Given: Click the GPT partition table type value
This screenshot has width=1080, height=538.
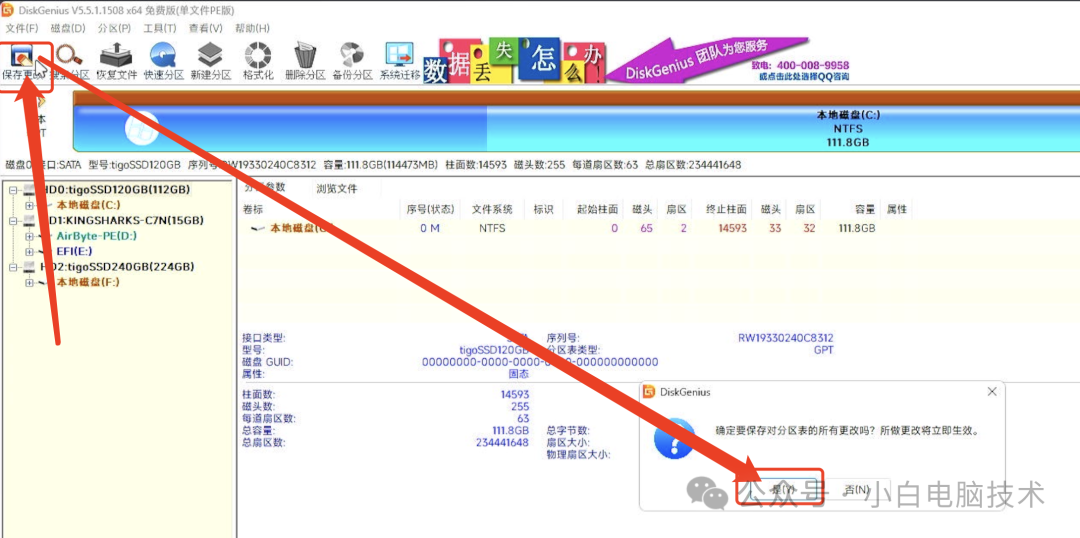Looking at the screenshot, I should 823,350.
